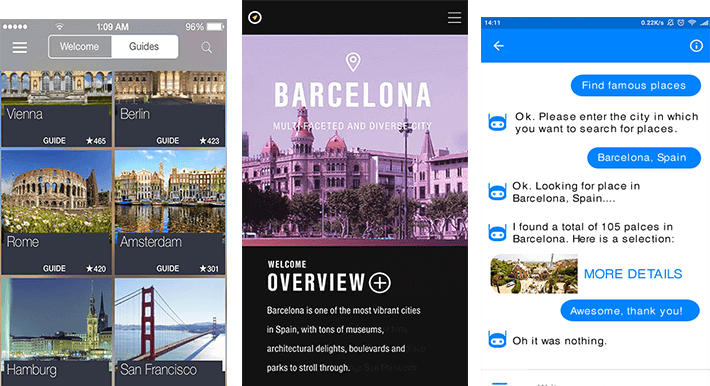The height and width of the screenshot is (386, 710).
Task: Click the Wi-Fi icon in the chat status bar
Action: 692,23
